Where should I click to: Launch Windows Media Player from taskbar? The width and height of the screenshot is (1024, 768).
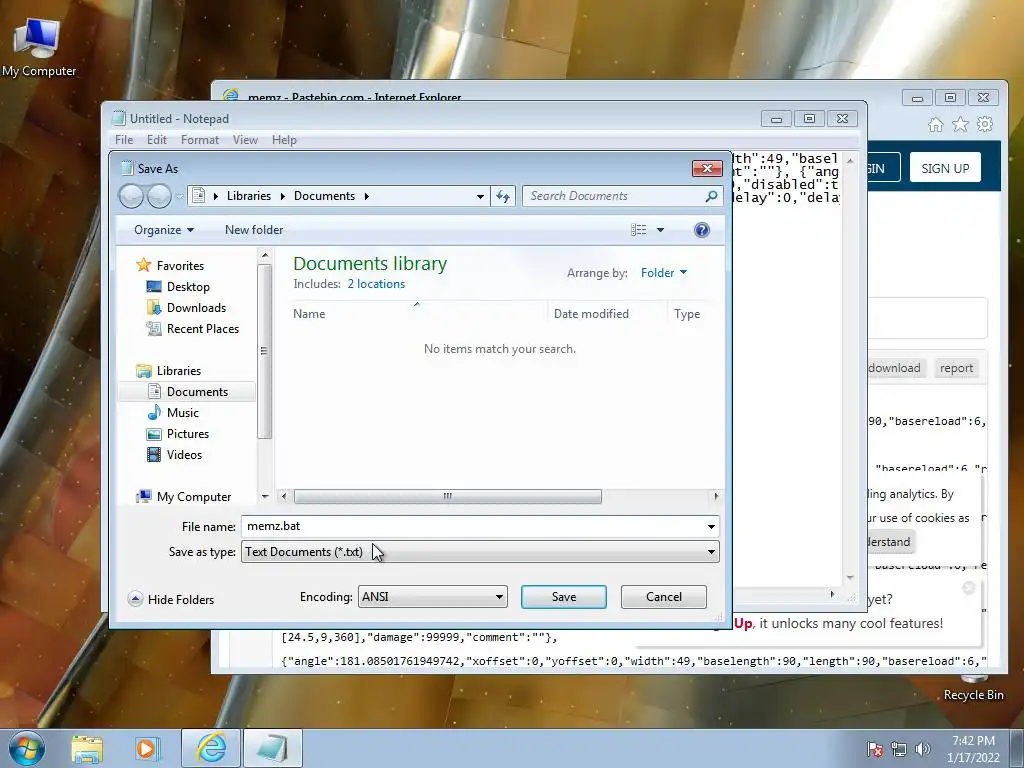pos(148,748)
